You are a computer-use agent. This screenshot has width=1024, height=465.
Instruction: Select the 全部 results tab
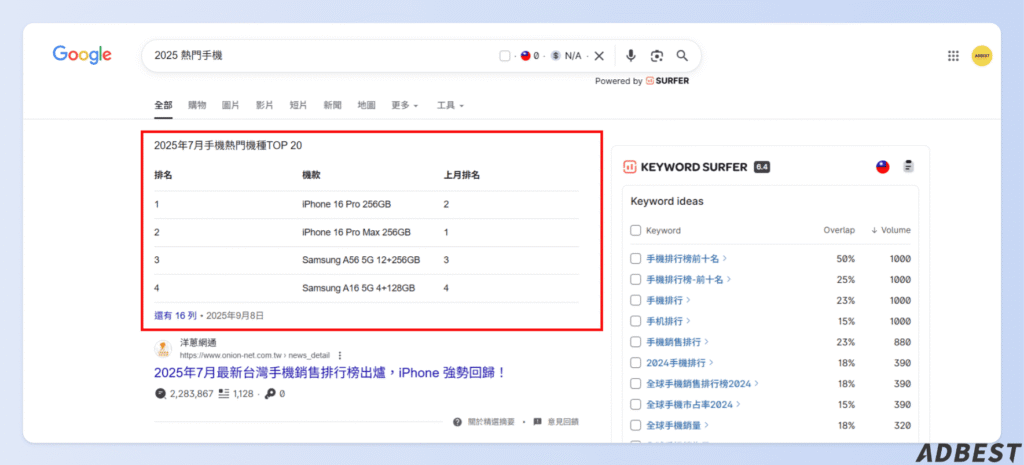tap(163, 105)
